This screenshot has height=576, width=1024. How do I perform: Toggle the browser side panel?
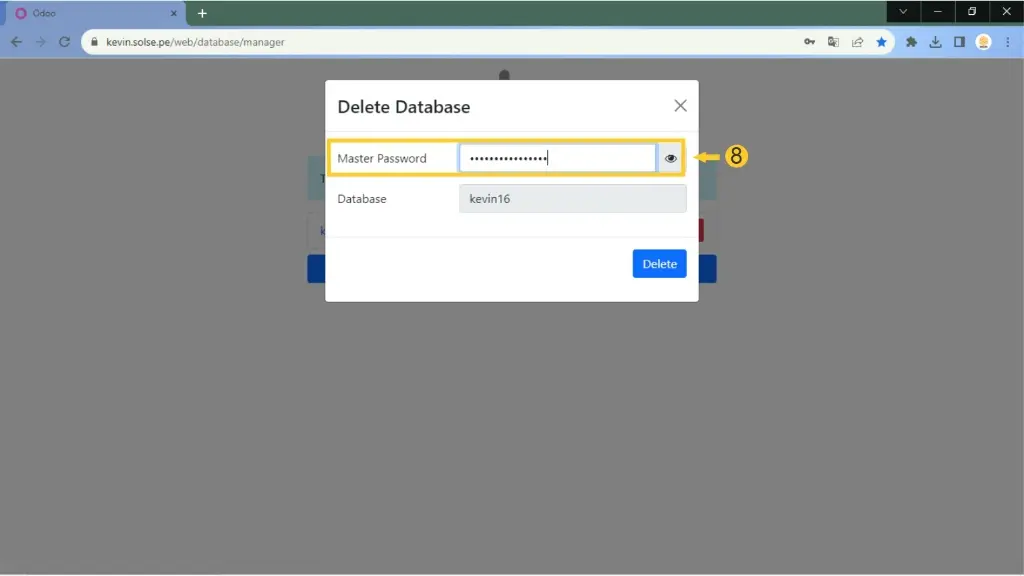(959, 42)
